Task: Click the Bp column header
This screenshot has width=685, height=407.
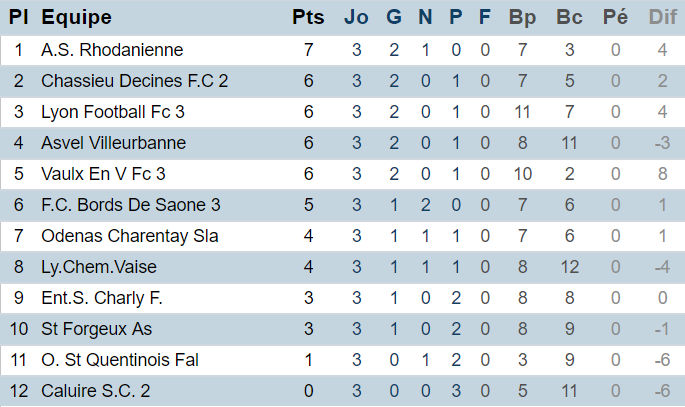Action: click(522, 17)
